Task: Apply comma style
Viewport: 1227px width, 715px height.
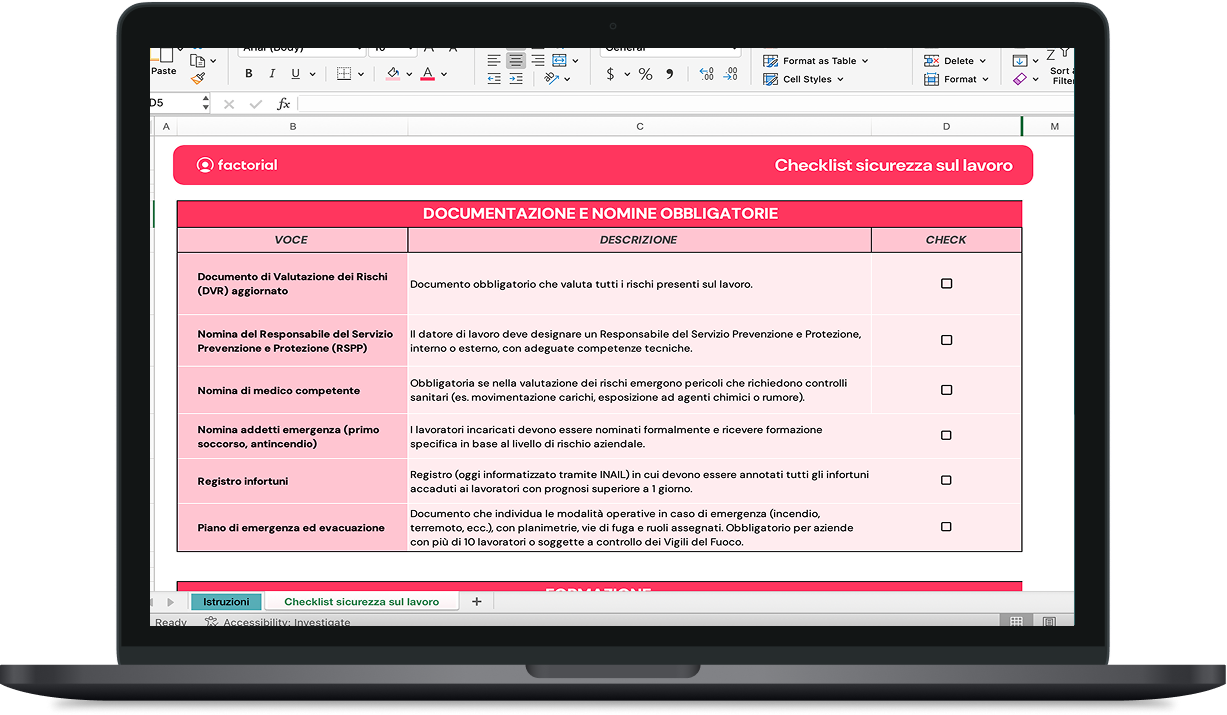Action: click(669, 74)
